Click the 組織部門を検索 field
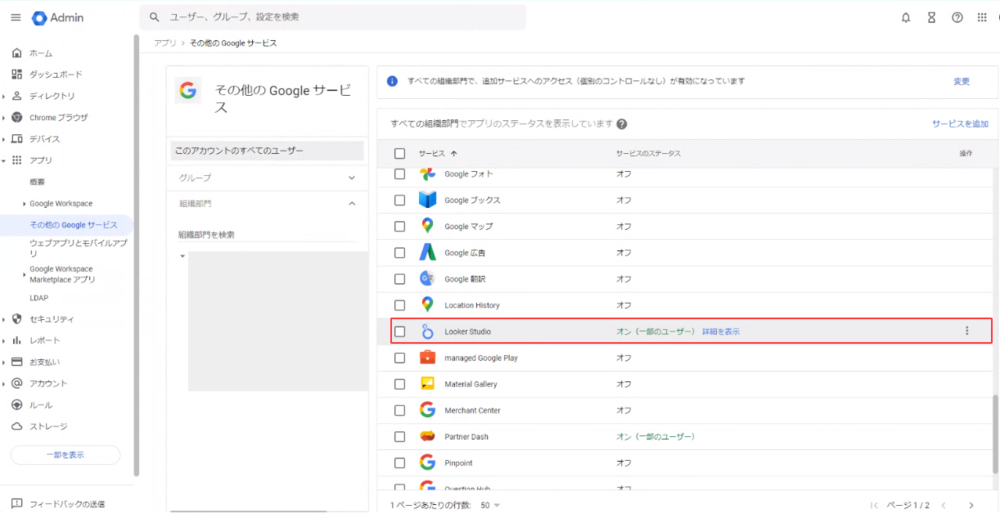Viewport: 1000px width, 514px height. point(267,235)
